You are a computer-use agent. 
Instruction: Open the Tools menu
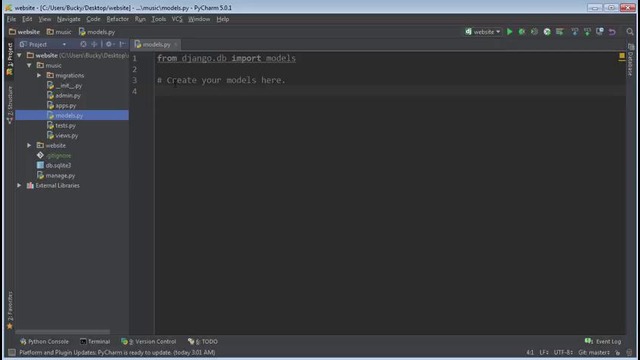tap(158, 19)
